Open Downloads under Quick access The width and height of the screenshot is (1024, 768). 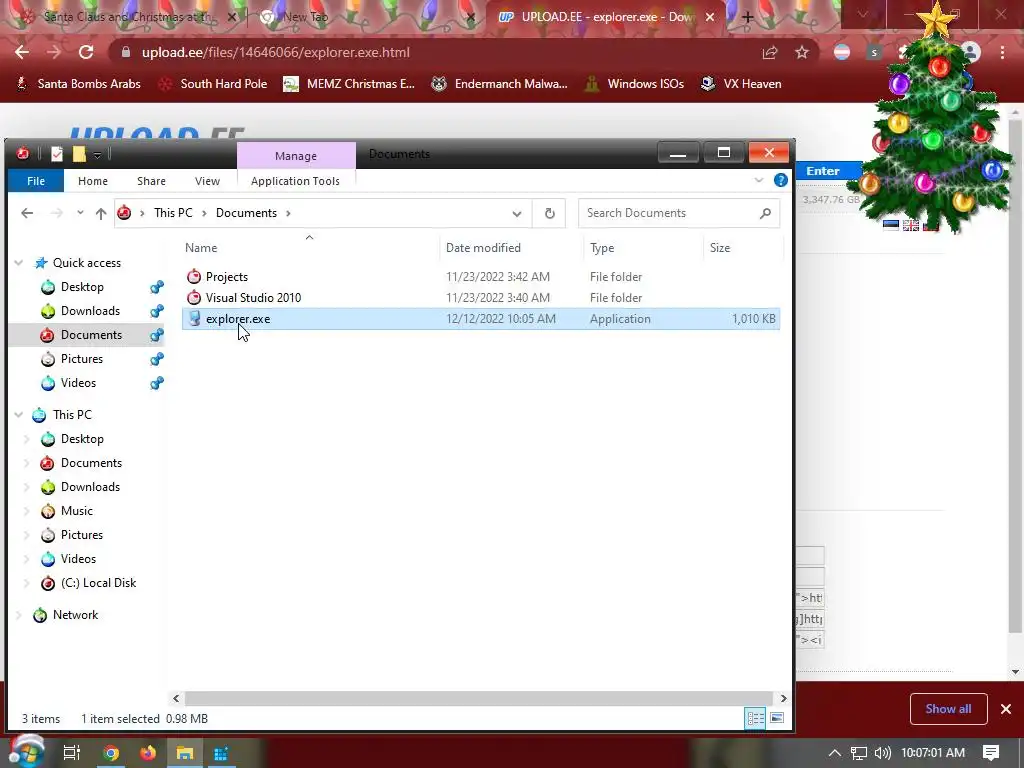(90, 311)
